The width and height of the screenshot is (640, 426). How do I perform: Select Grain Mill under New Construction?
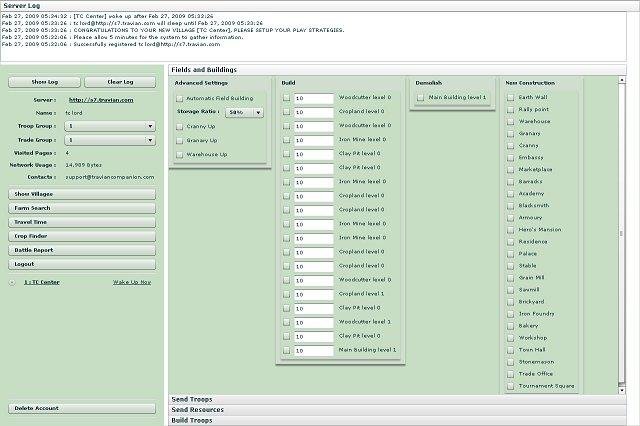coord(510,278)
